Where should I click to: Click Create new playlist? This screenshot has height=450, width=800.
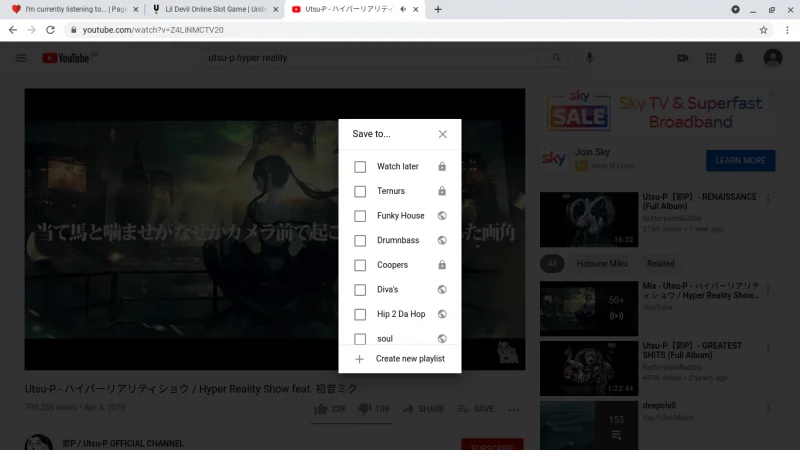coord(400,359)
